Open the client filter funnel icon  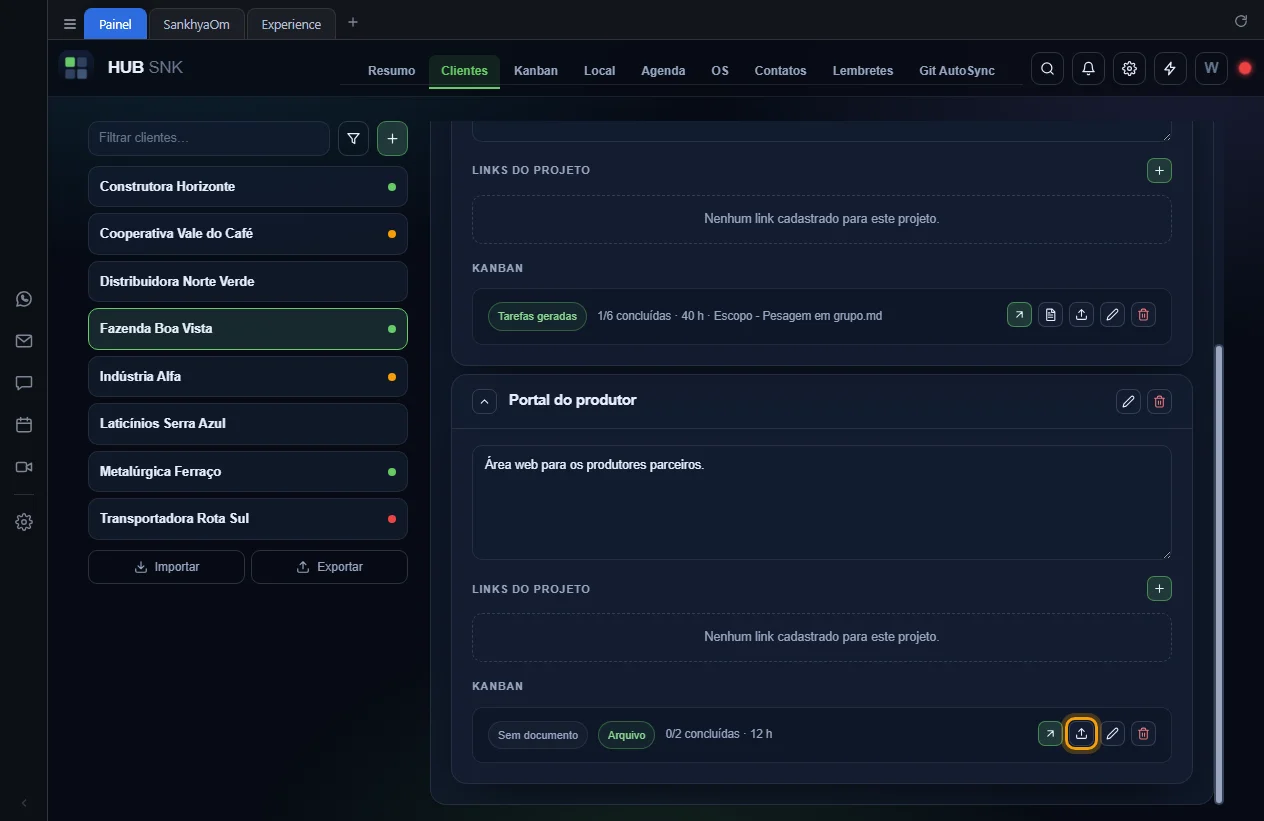(353, 139)
